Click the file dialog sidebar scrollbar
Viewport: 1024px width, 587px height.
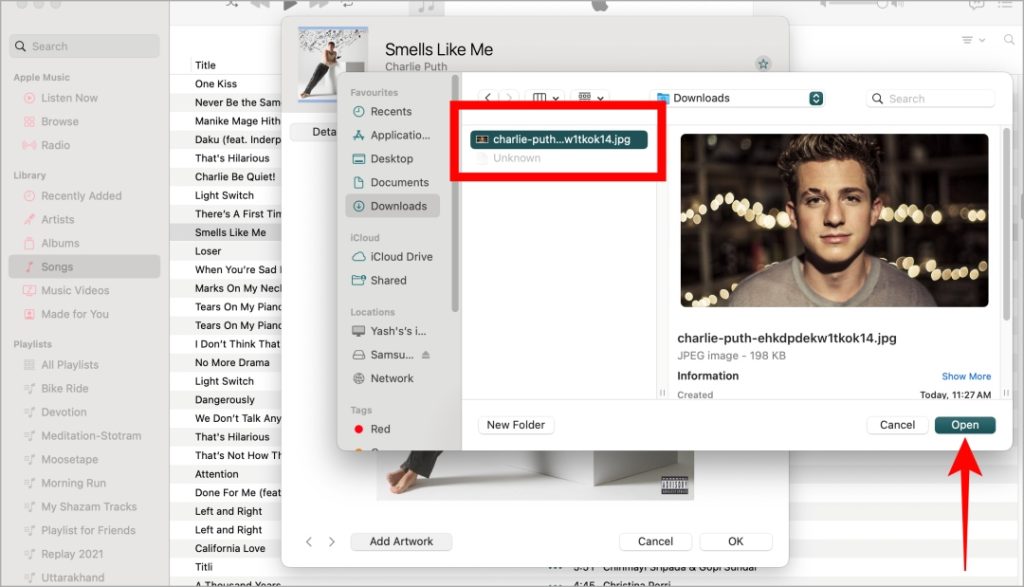[x=455, y=194]
